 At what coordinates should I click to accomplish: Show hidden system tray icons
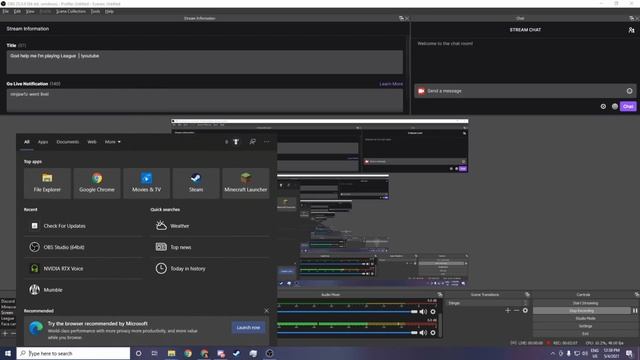553,353
